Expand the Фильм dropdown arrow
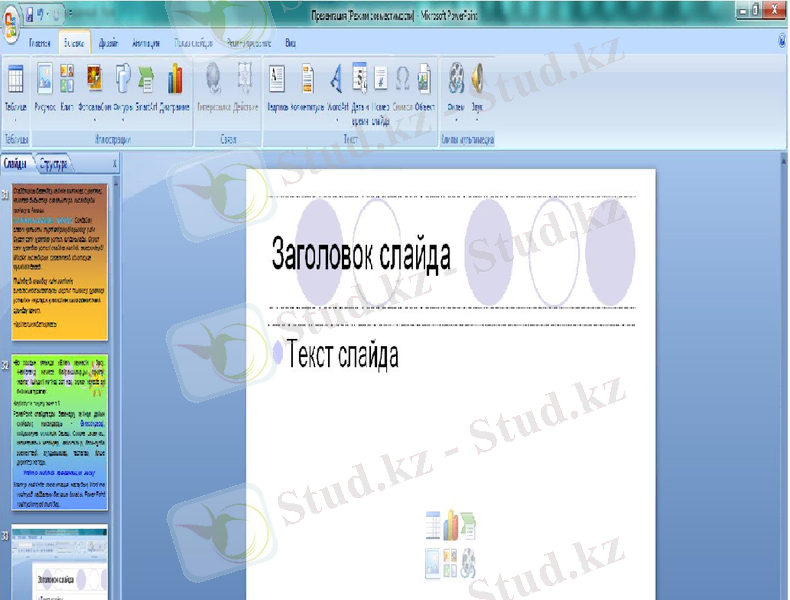The image size is (790, 600). point(456,120)
